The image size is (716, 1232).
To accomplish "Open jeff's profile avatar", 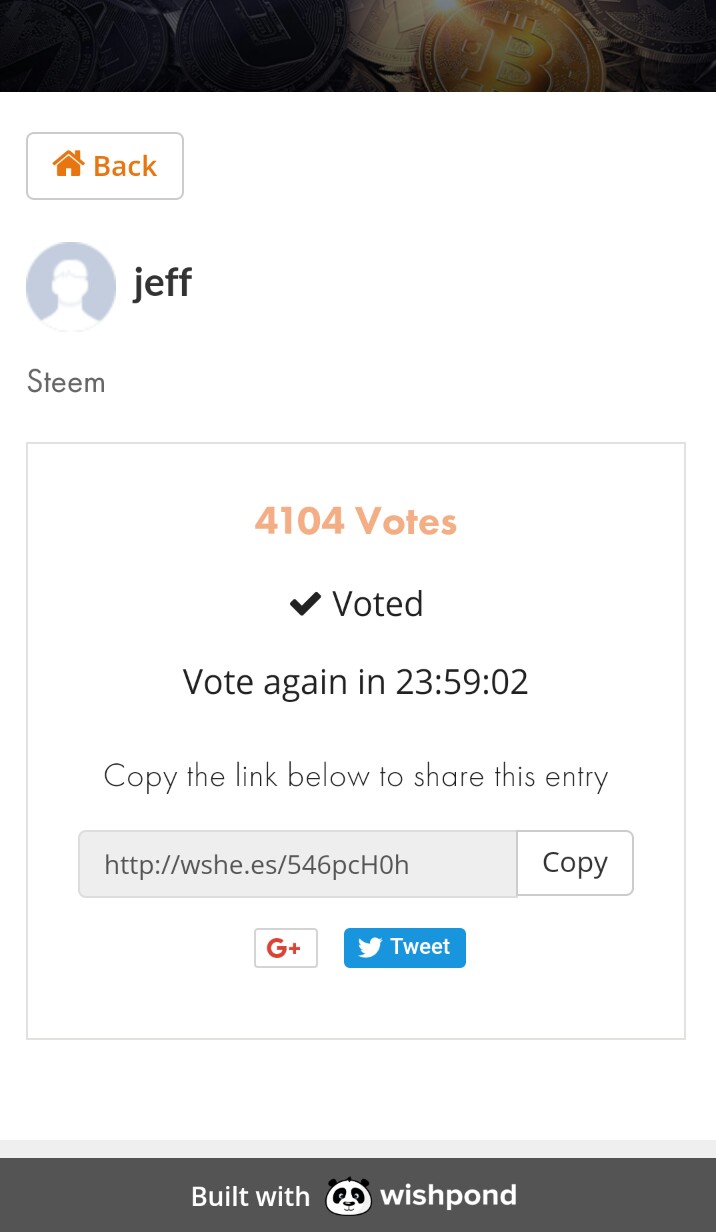I will click(x=71, y=286).
